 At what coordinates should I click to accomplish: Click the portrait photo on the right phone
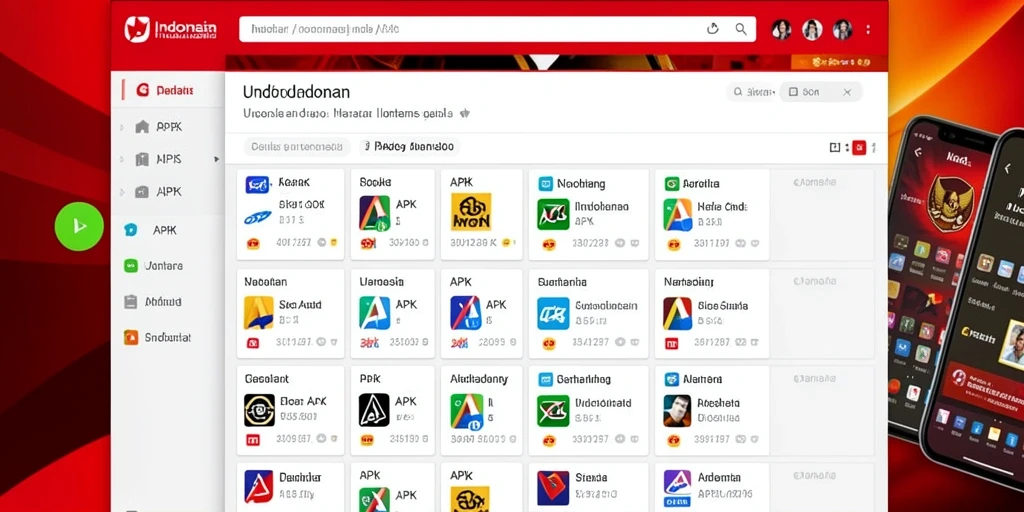tap(1013, 344)
